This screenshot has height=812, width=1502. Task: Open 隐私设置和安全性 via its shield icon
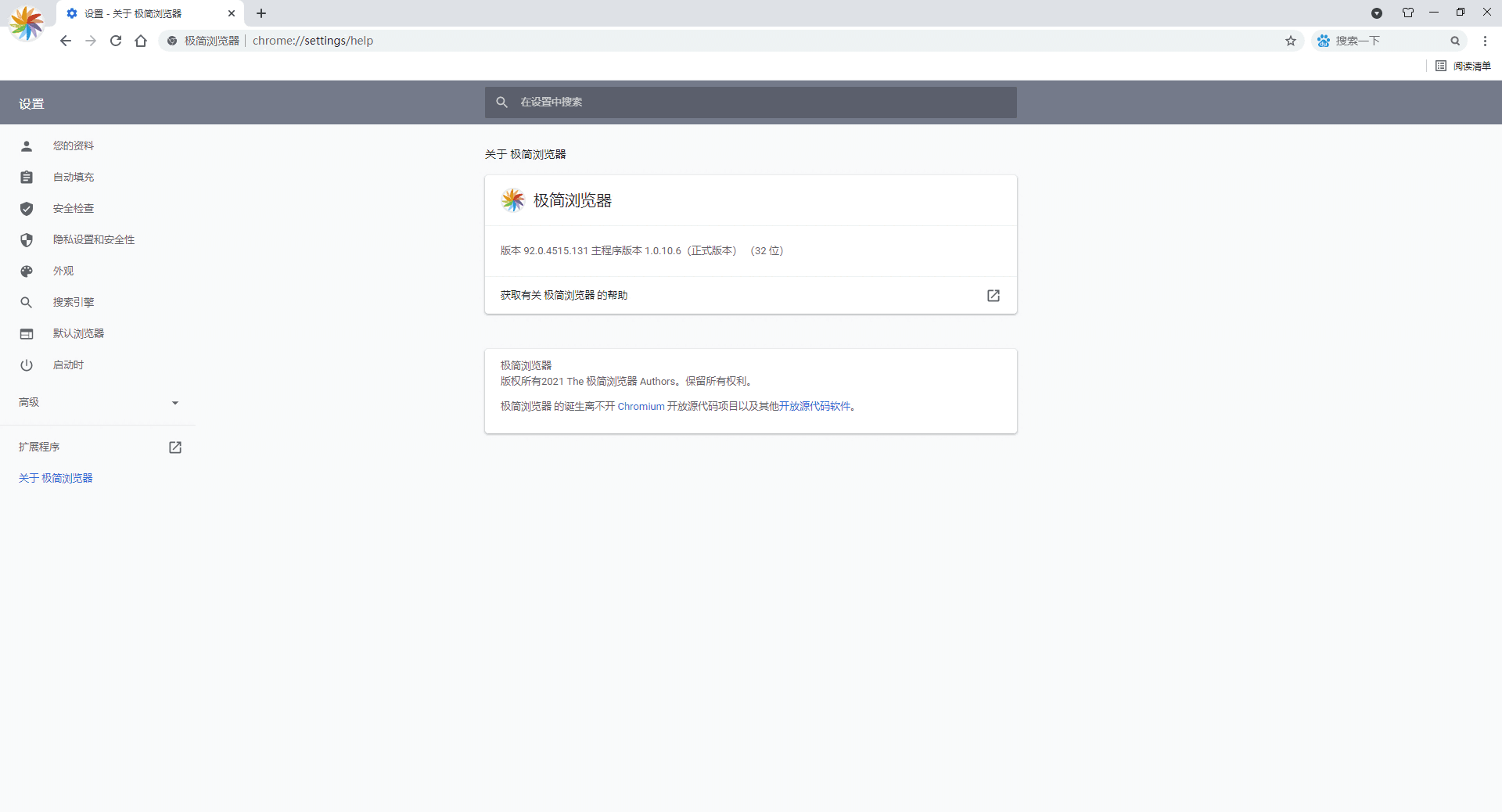(x=26, y=239)
